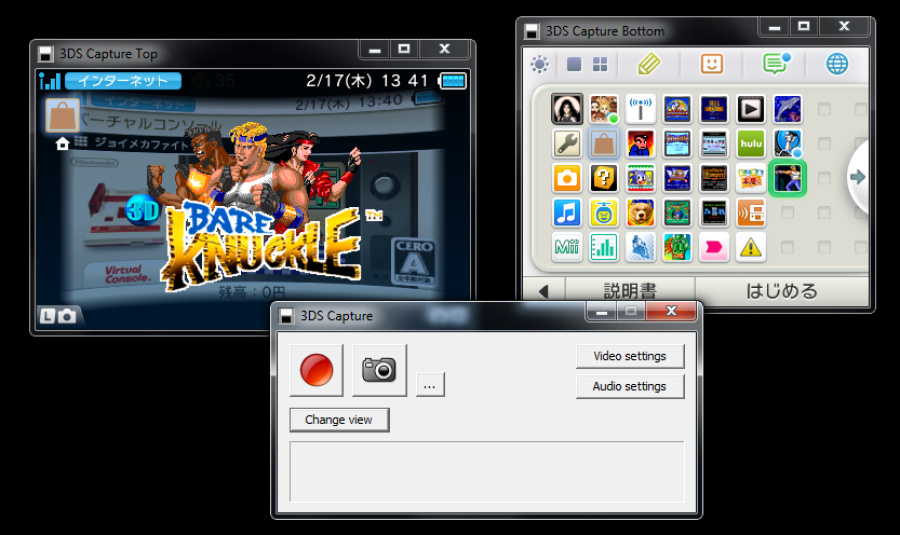Click the 3DS Capture Top window title
This screenshot has height=535, width=900.
[108, 54]
